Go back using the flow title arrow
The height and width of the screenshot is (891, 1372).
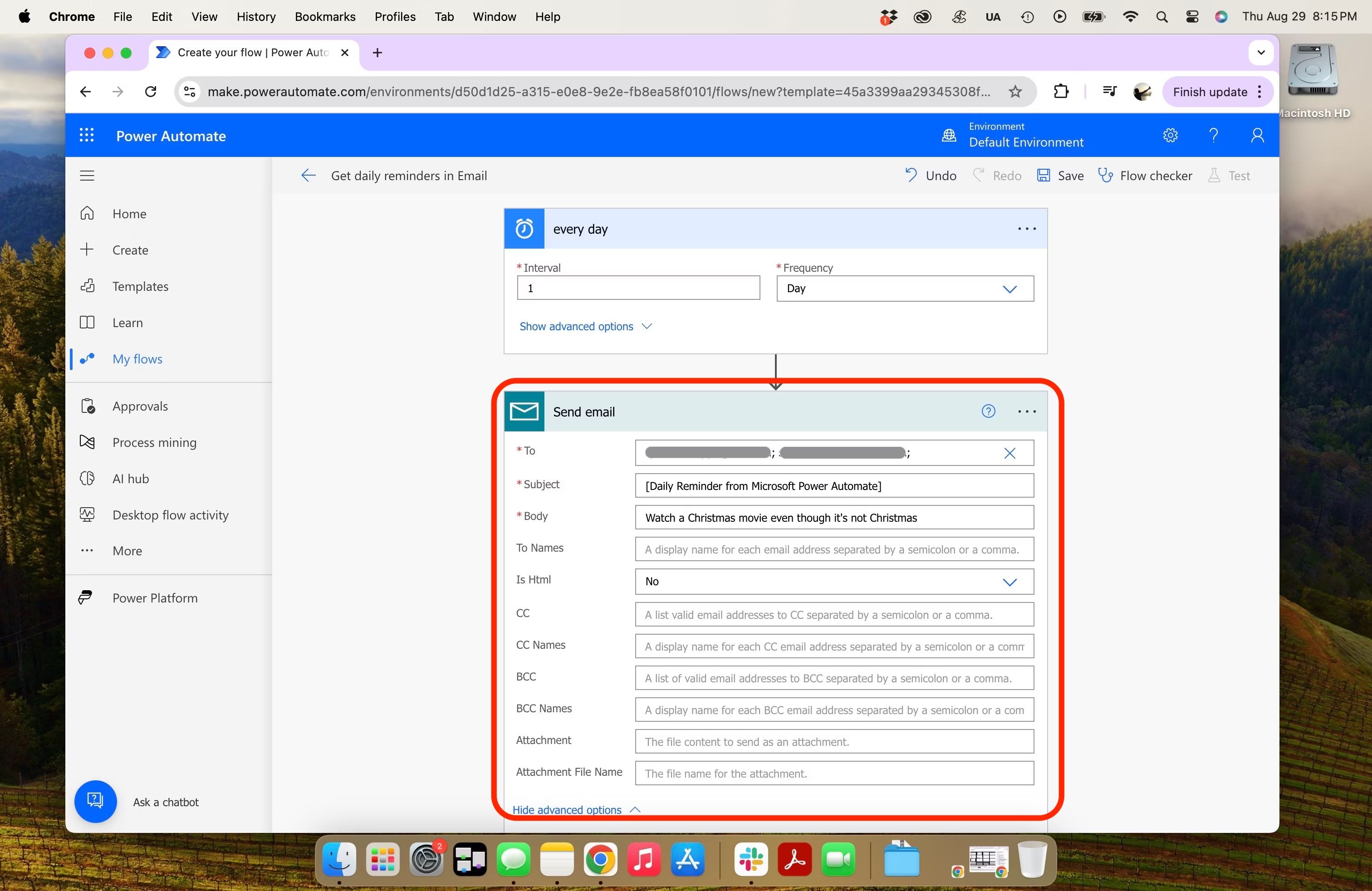pyautogui.click(x=309, y=176)
